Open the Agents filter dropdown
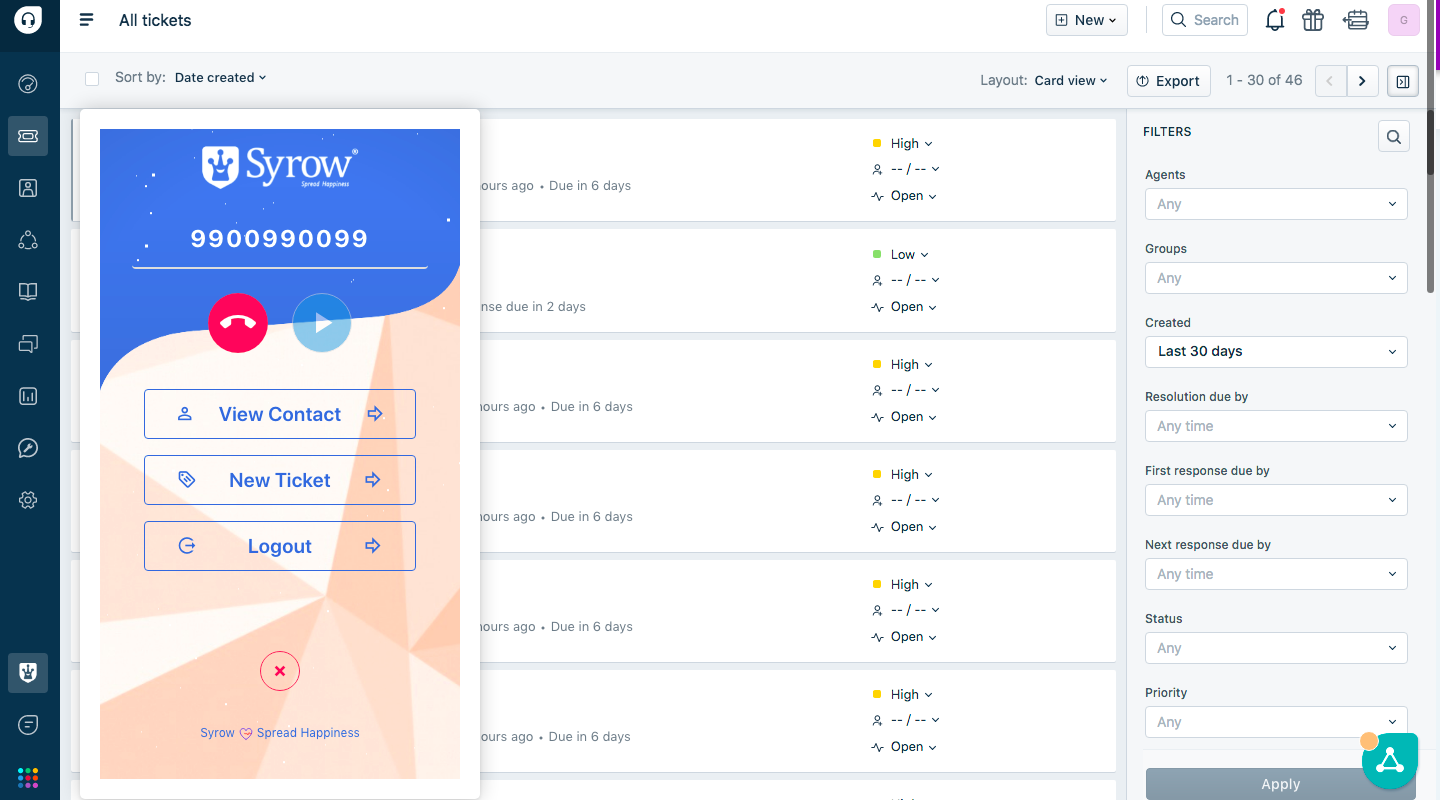The height and width of the screenshot is (800, 1440). click(x=1276, y=204)
